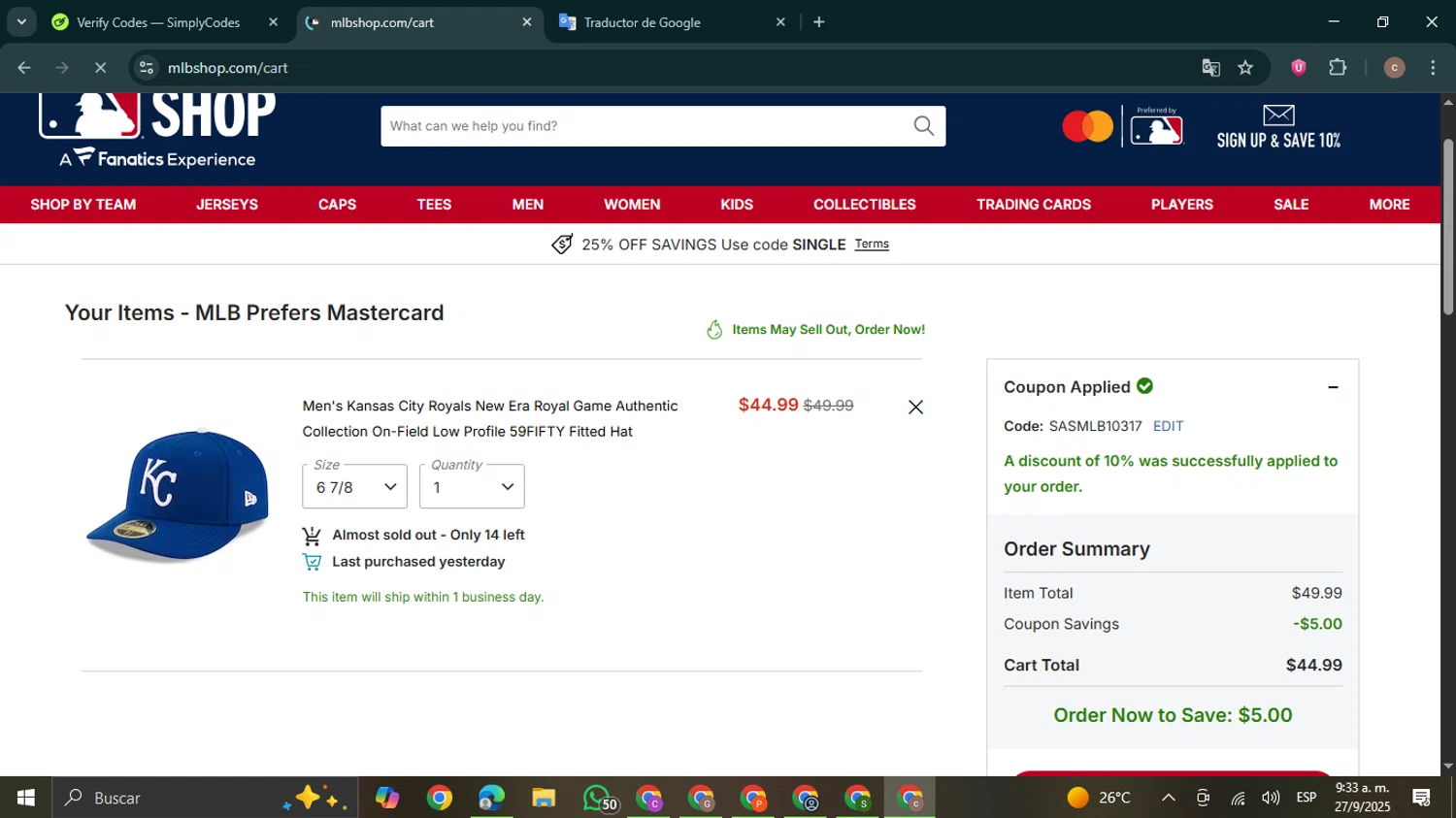View site information icon in address bar

(147, 68)
